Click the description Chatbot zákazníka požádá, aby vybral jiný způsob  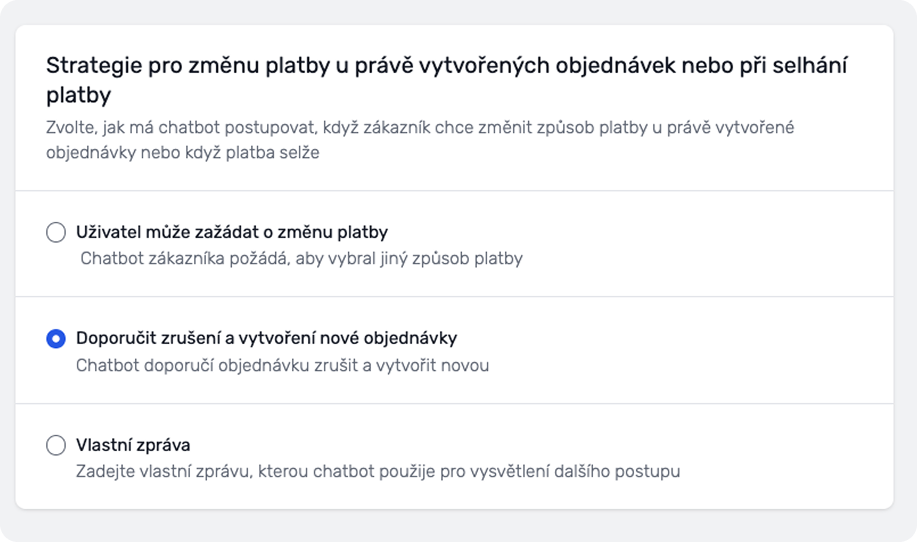click(x=301, y=259)
